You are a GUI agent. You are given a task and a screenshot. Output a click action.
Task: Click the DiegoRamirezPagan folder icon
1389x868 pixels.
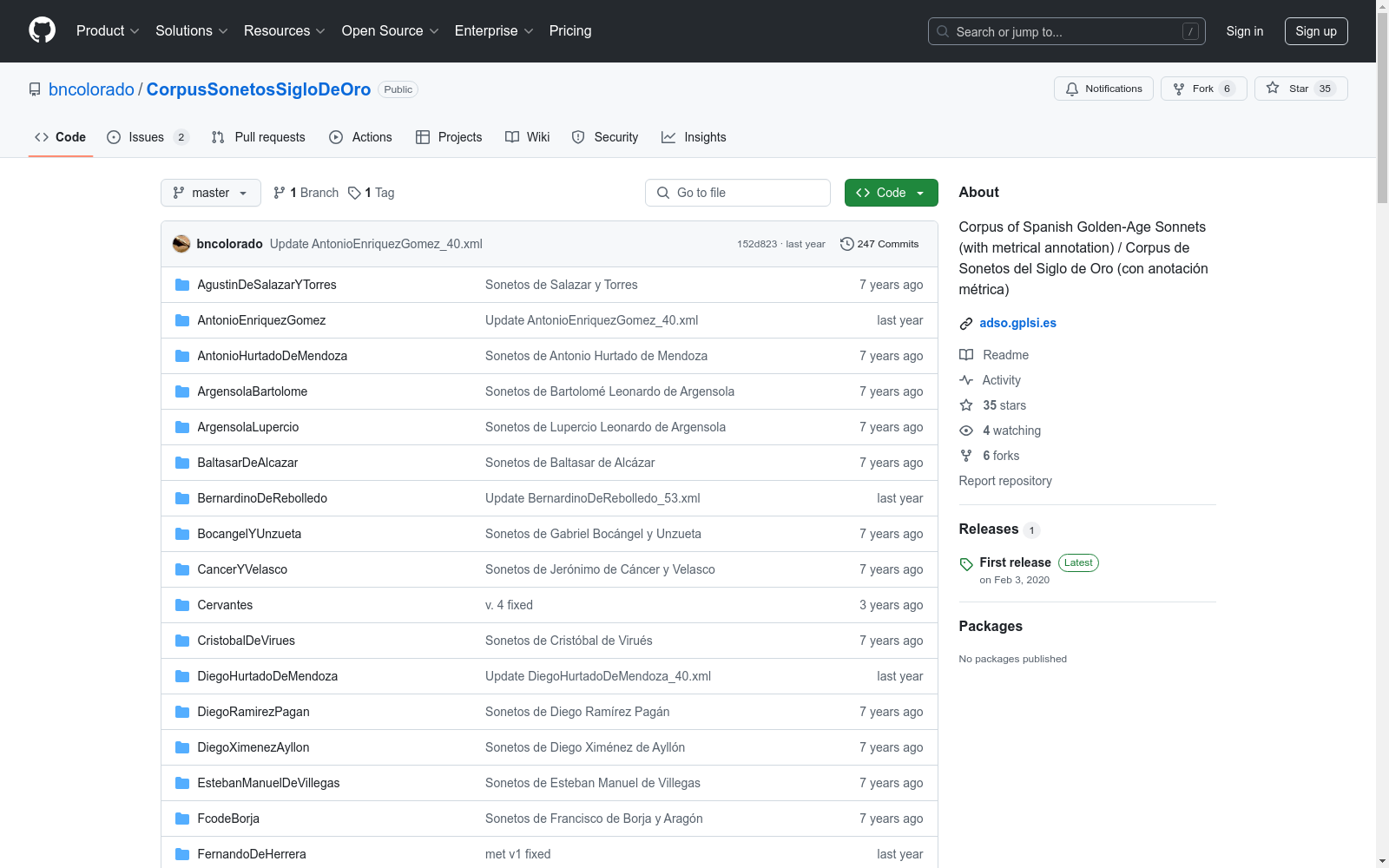pos(182,712)
